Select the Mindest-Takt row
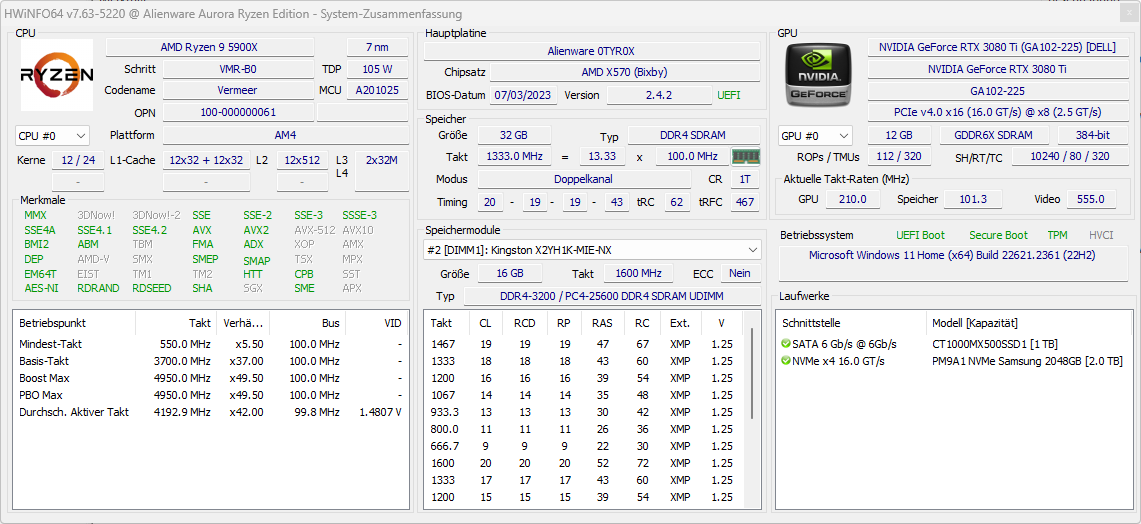 211,344
